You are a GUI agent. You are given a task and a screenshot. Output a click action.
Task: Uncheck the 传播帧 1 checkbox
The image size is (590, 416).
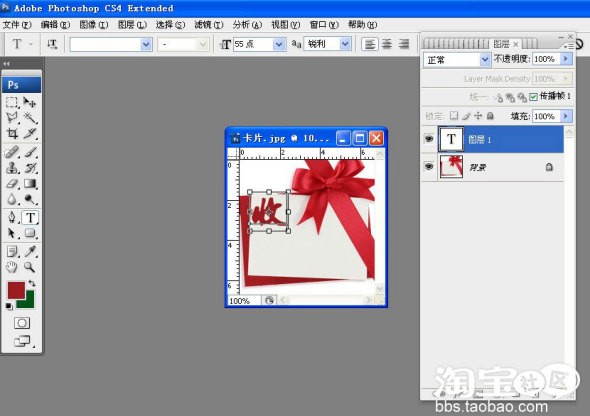pyautogui.click(x=533, y=97)
